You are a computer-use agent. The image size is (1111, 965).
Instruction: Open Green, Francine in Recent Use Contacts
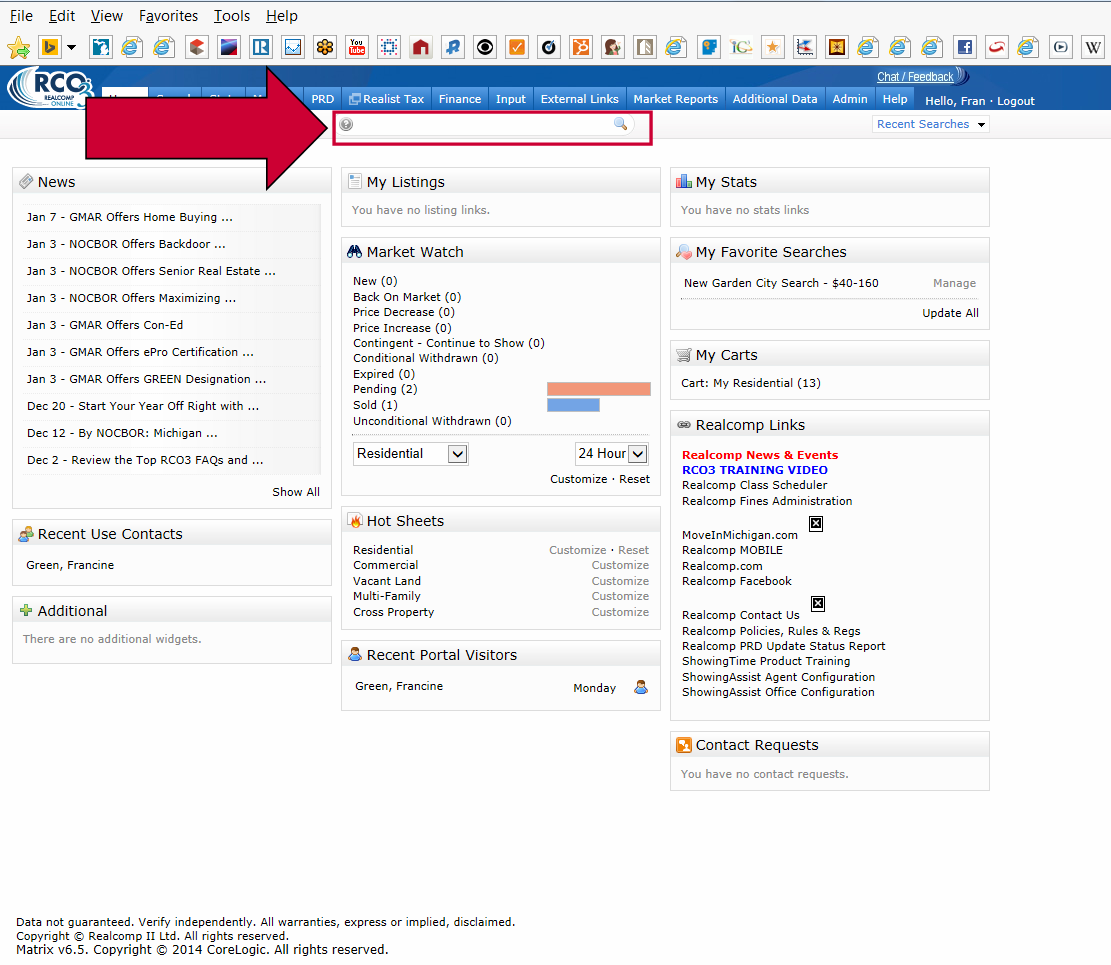[70, 565]
